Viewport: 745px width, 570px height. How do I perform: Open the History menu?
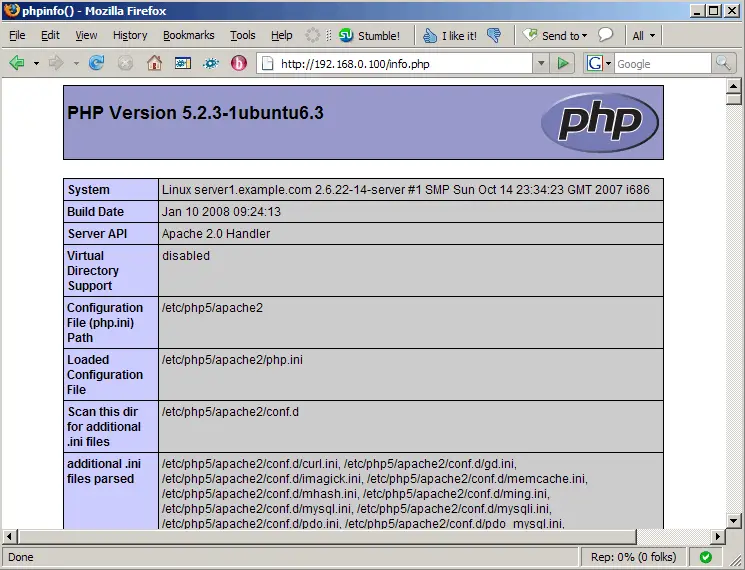click(x=130, y=35)
